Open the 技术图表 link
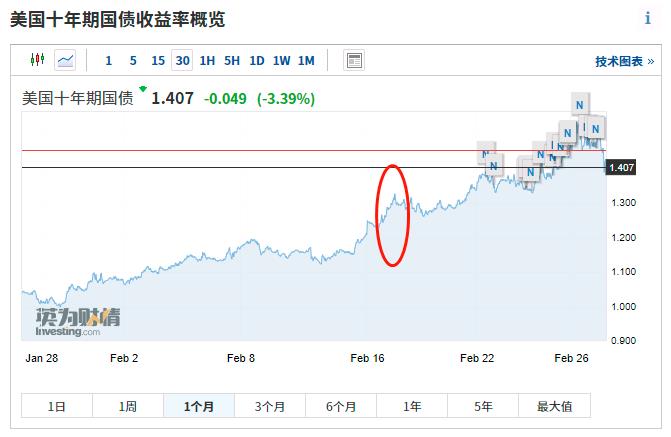 pyautogui.click(x=624, y=61)
